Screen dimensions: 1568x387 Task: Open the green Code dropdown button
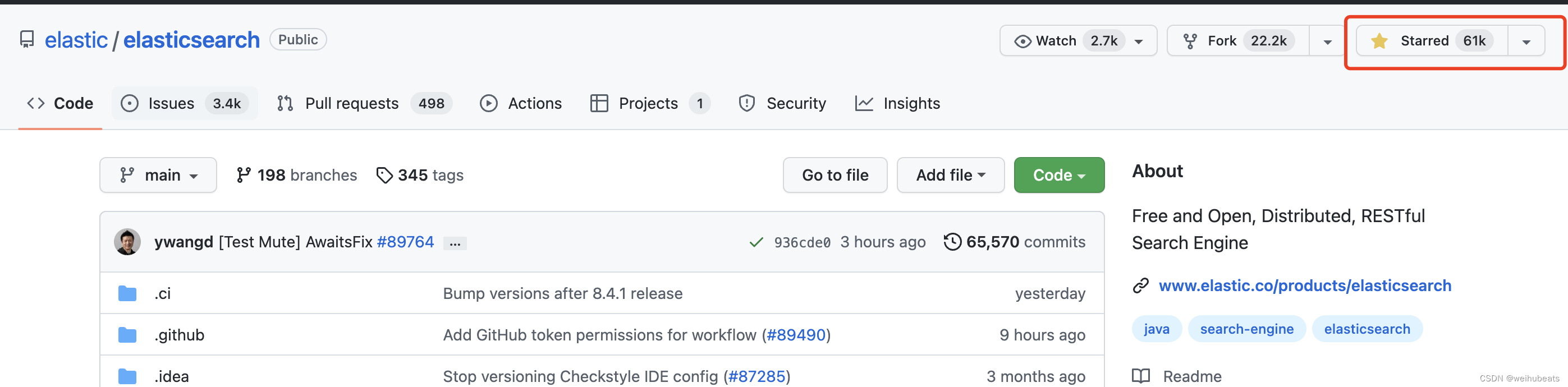tap(1059, 175)
